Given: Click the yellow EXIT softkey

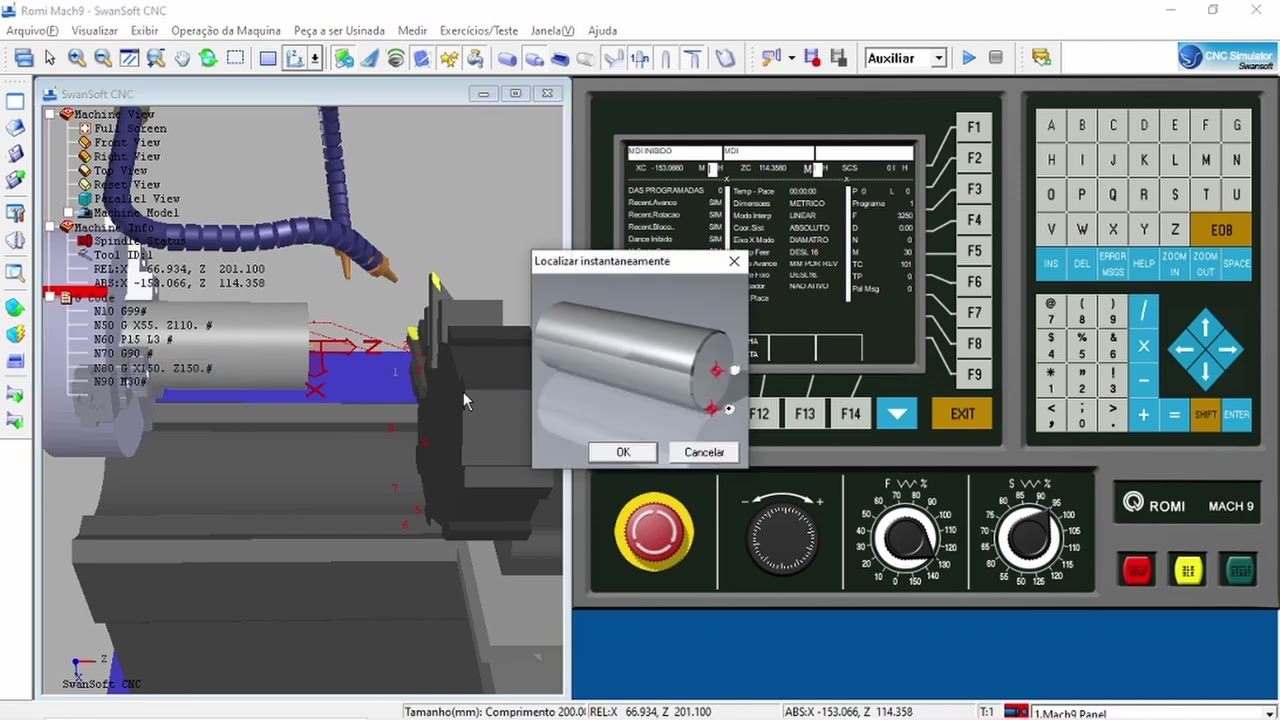Looking at the screenshot, I should coord(962,414).
